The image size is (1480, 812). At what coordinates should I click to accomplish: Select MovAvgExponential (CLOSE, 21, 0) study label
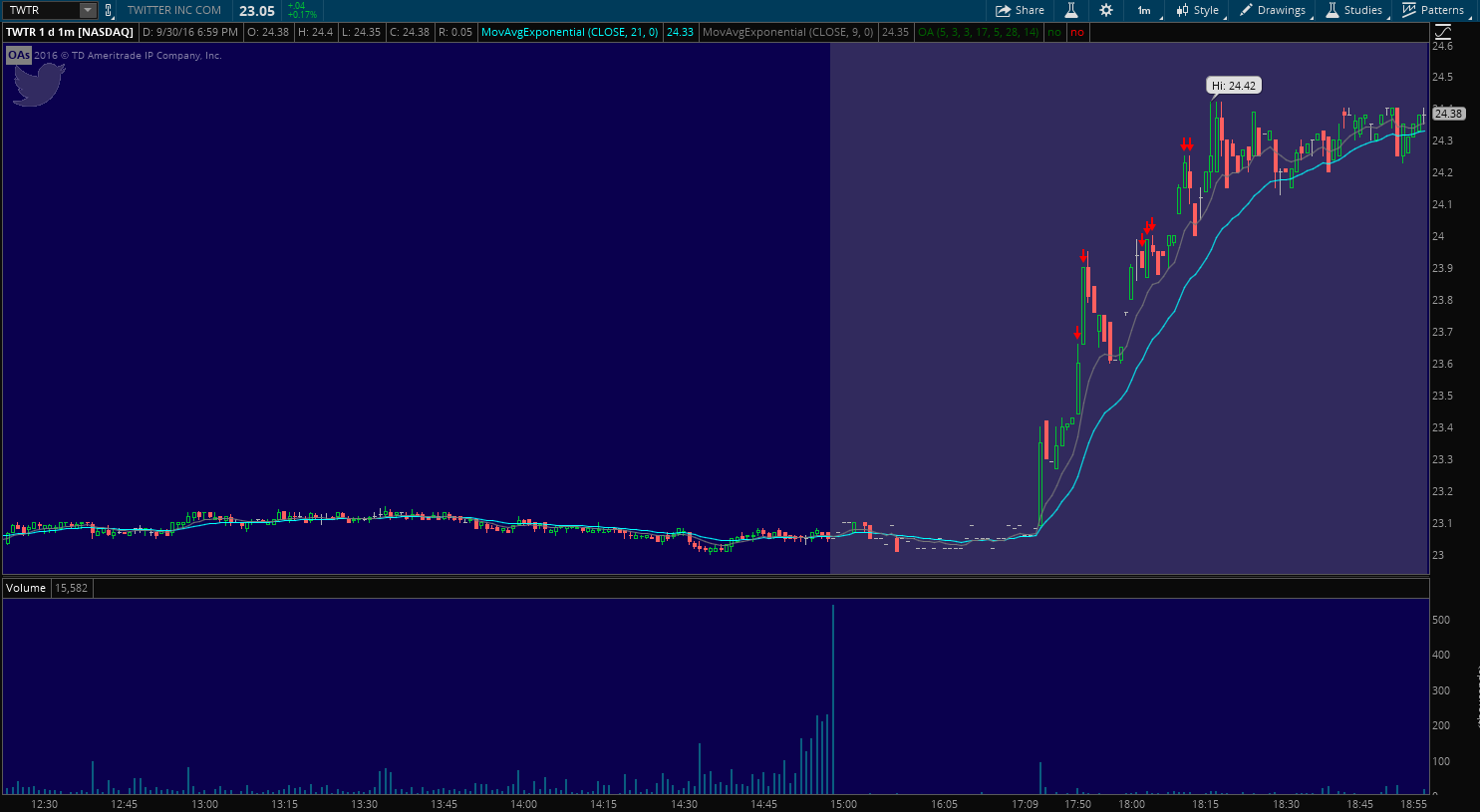(569, 32)
